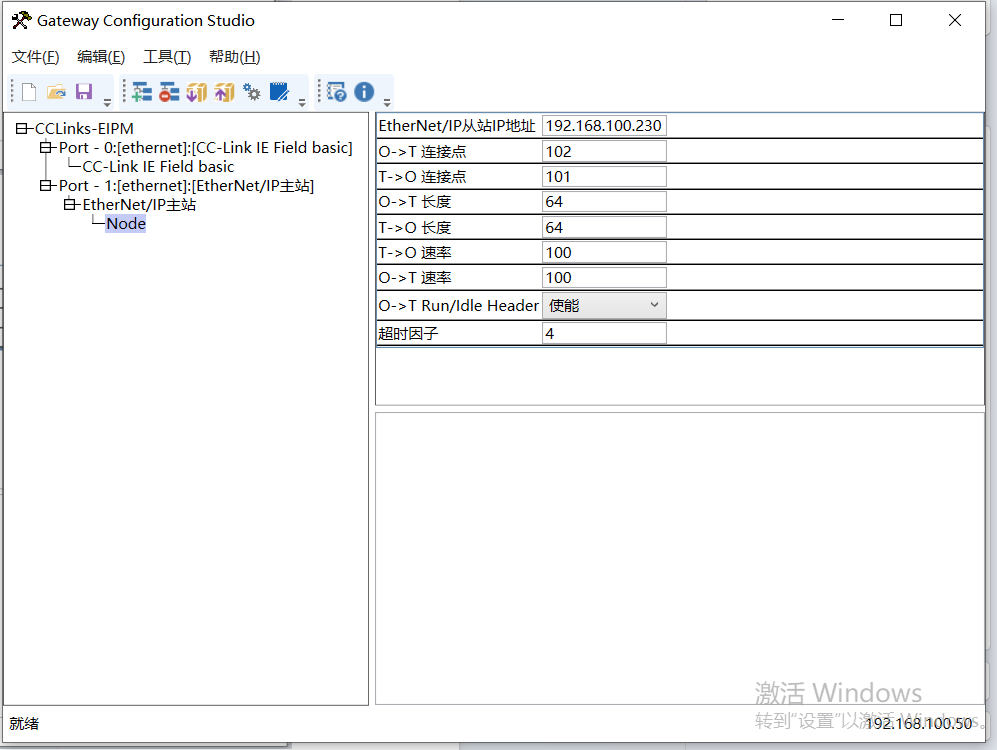The width and height of the screenshot is (997, 750).
Task: Click the O->T 连接点 field with 102
Action: pos(604,151)
